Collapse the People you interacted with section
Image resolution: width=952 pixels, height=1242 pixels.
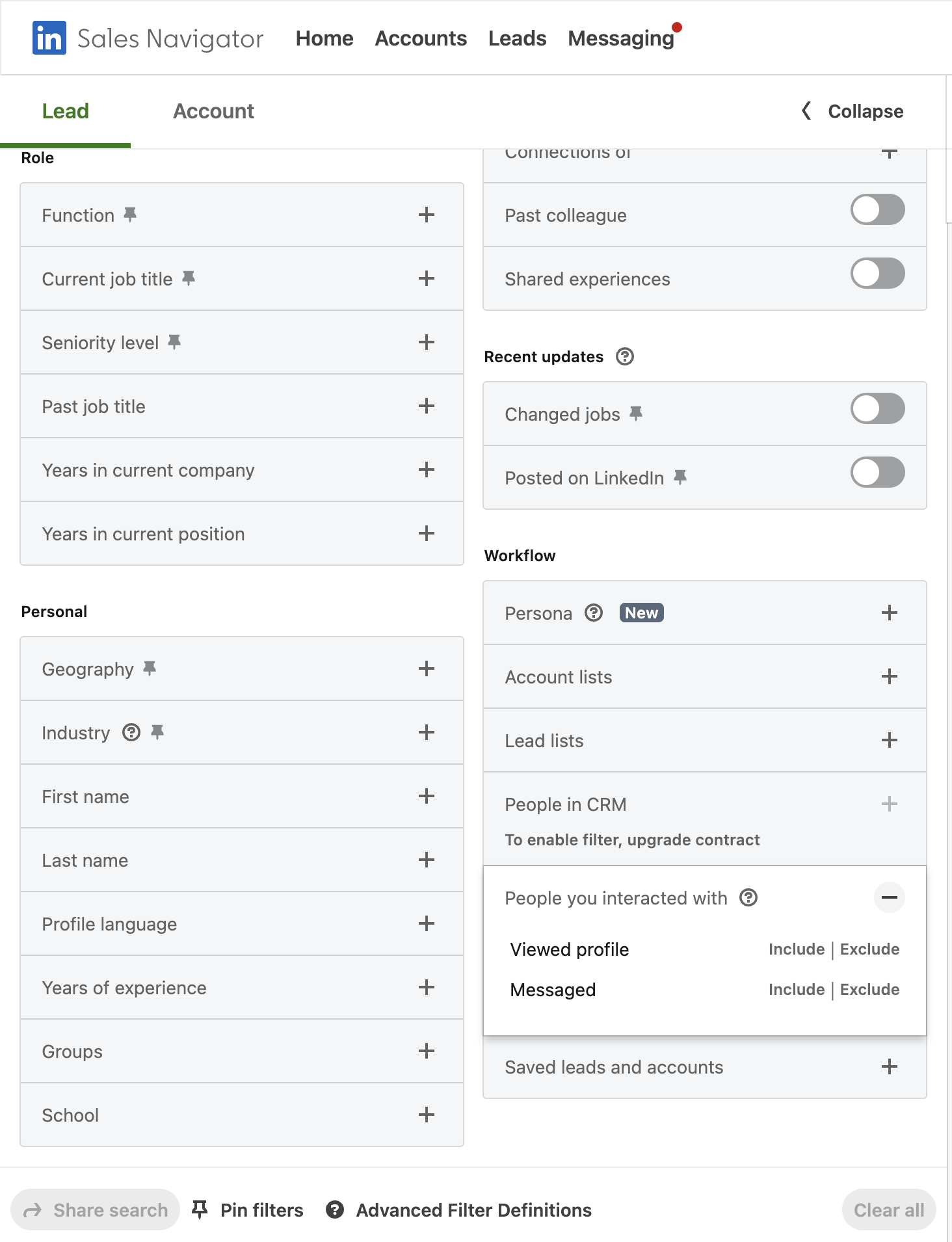[x=889, y=898]
